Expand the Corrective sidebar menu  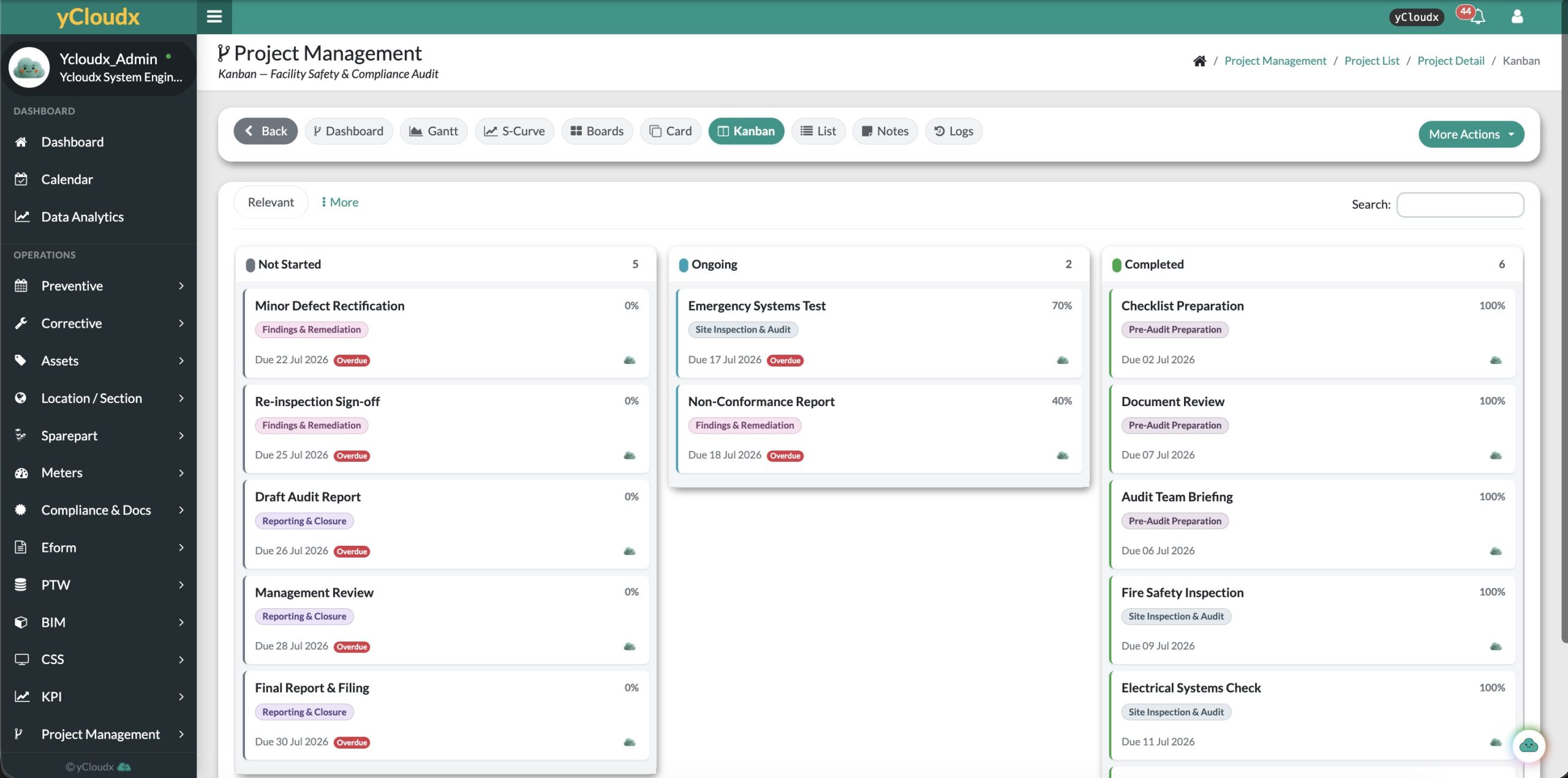(x=98, y=323)
